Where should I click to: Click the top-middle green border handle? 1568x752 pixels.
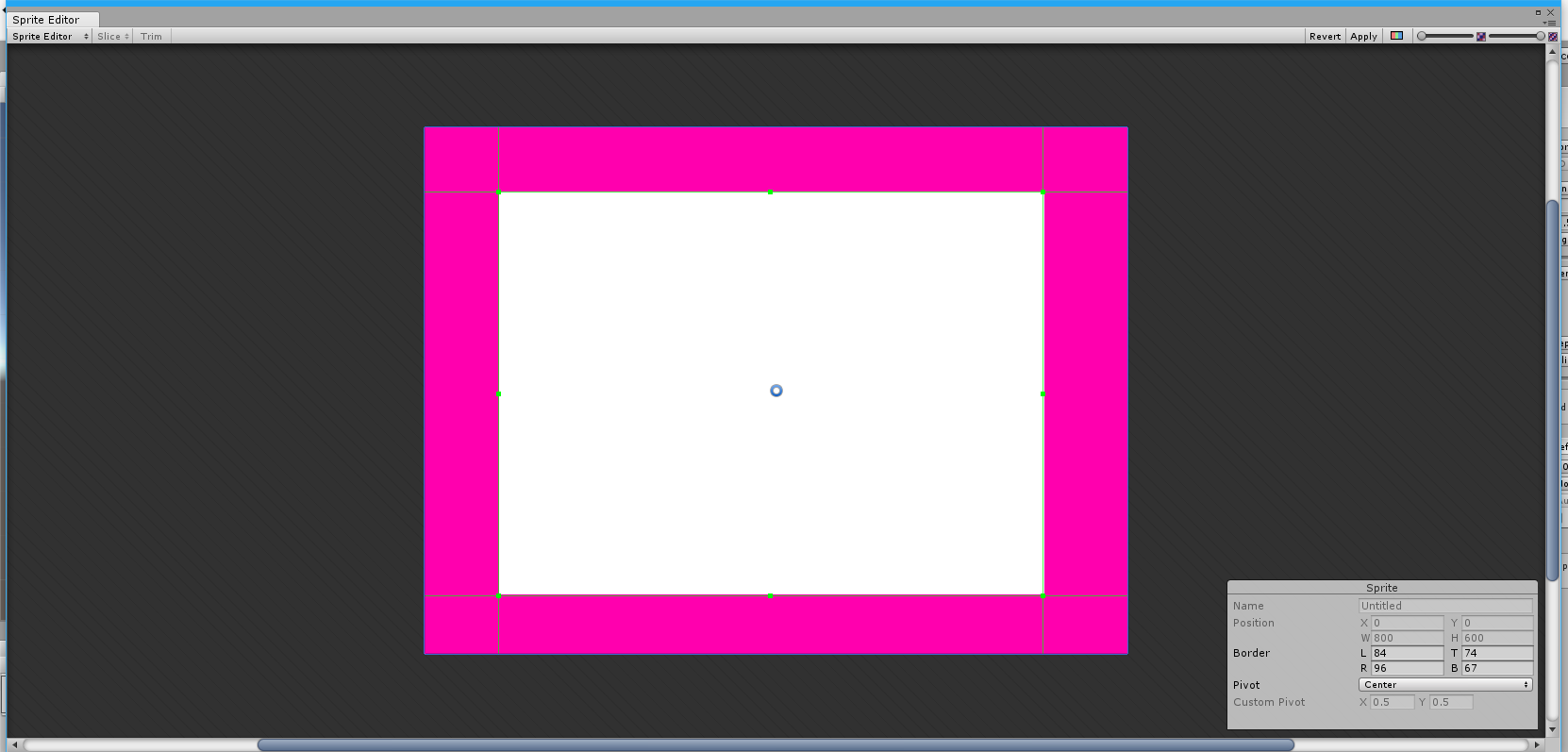click(x=770, y=192)
